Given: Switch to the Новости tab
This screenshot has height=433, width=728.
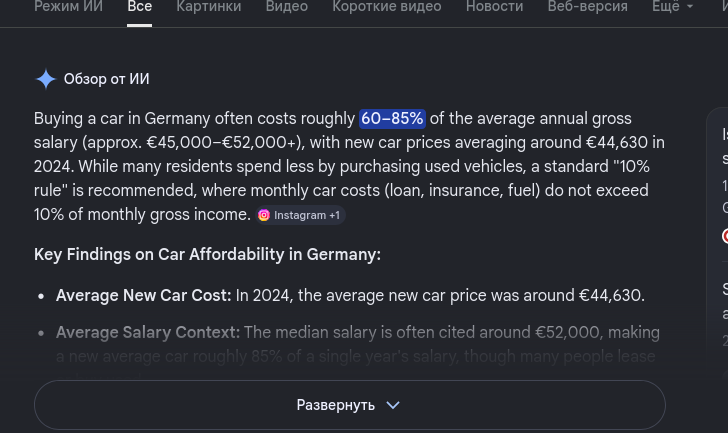Looking at the screenshot, I should pyautogui.click(x=494, y=6).
